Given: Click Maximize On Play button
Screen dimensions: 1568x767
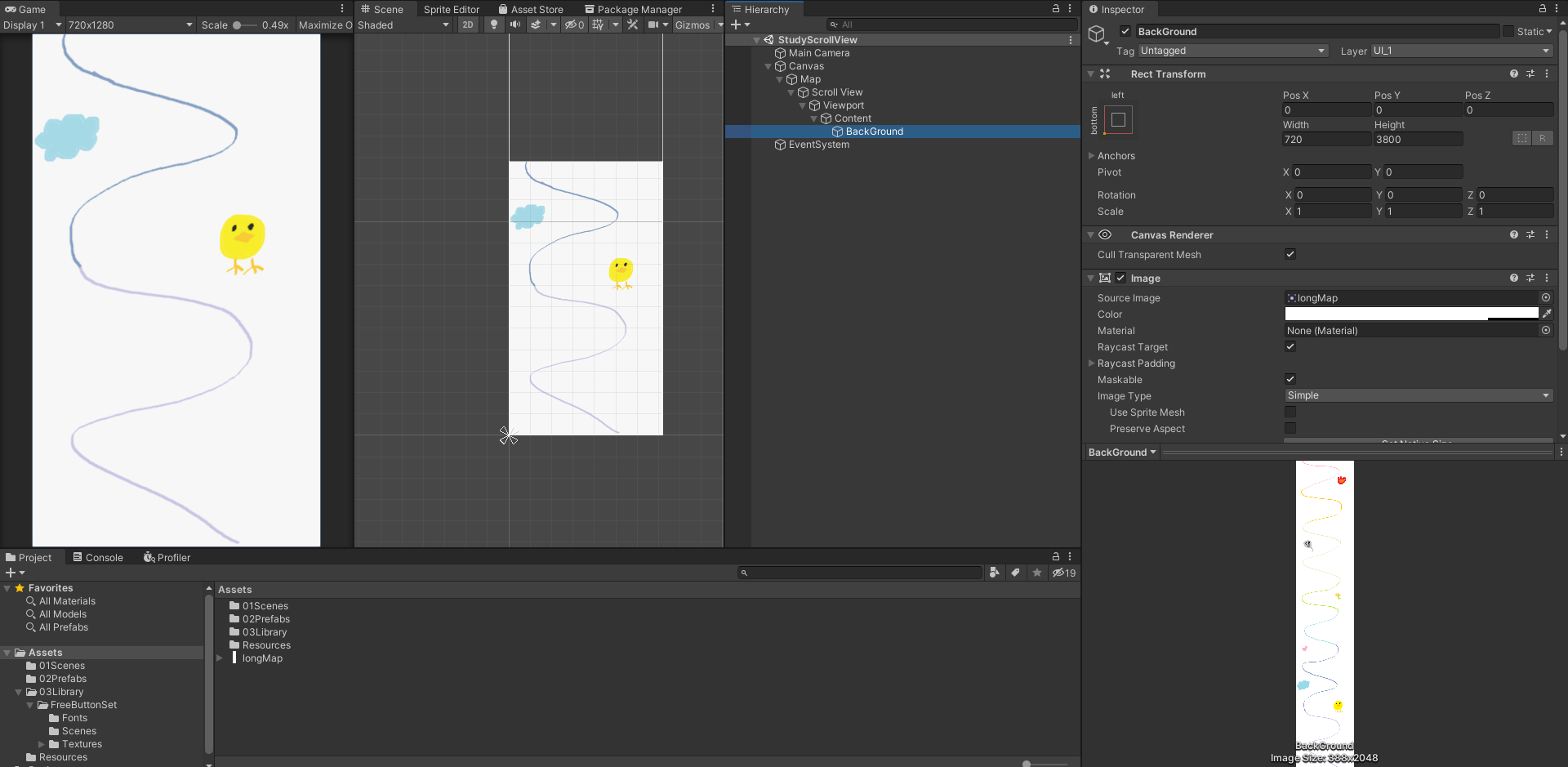Looking at the screenshot, I should (325, 25).
